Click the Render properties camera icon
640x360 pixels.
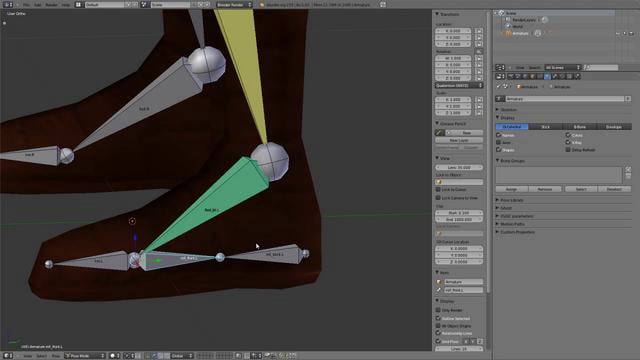point(511,76)
